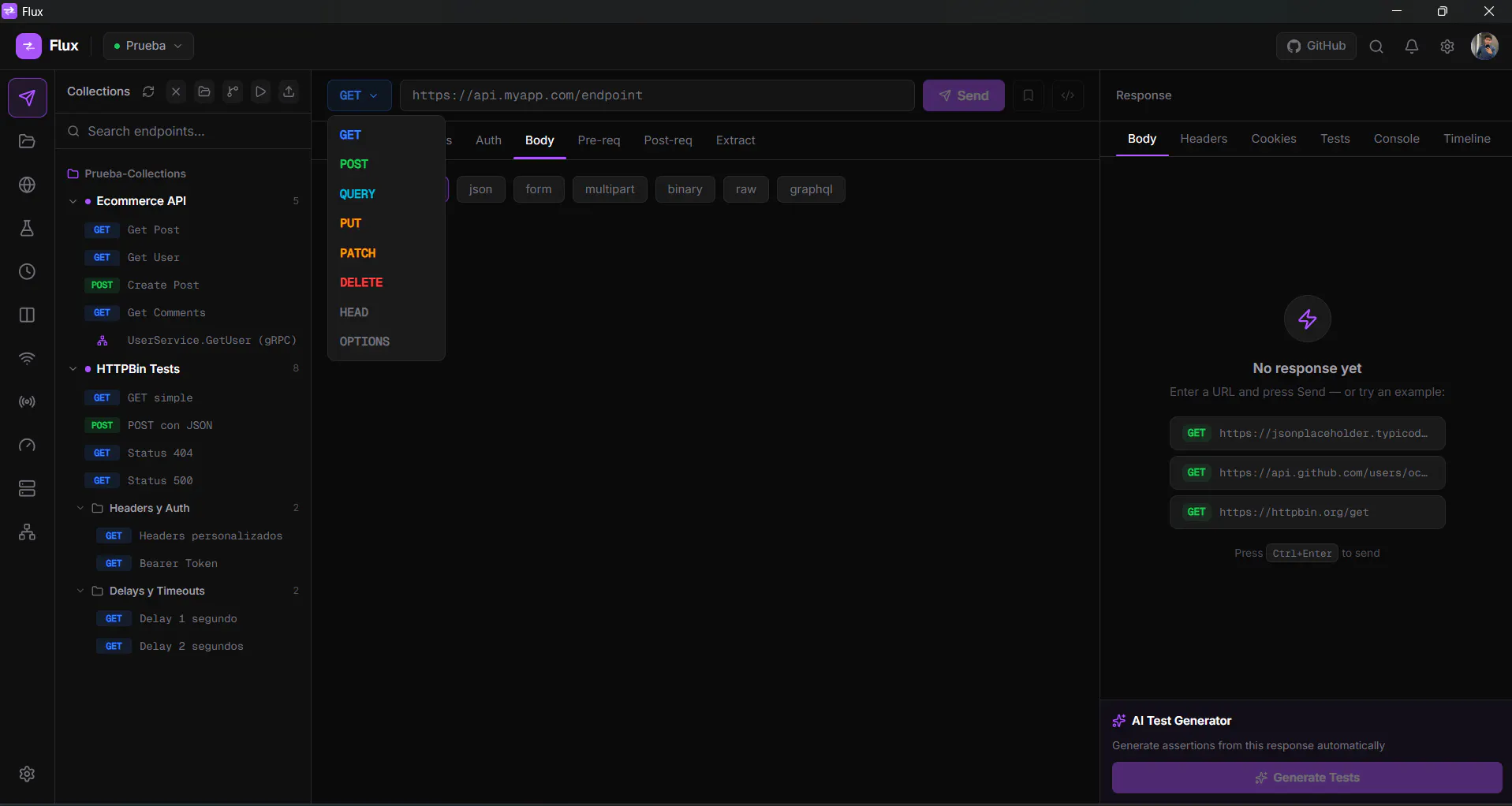The width and height of the screenshot is (1512, 806).
Task: Choose binary body type
Action: click(x=685, y=189)
